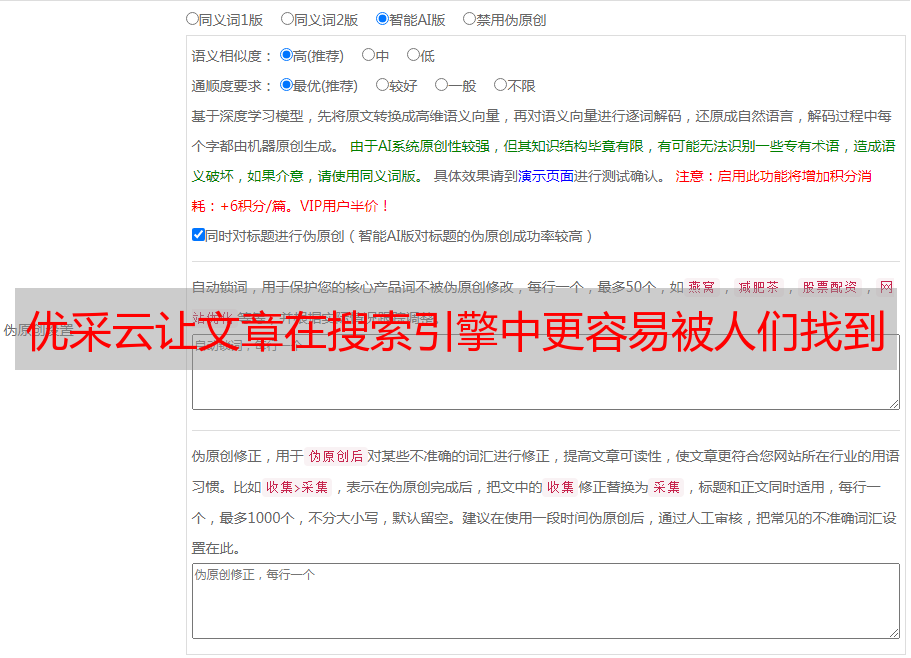Choose 不限 for 通顺度要求
Image resolution: width=911 pixels, height=658 pixels.
[x=500, y=85]
